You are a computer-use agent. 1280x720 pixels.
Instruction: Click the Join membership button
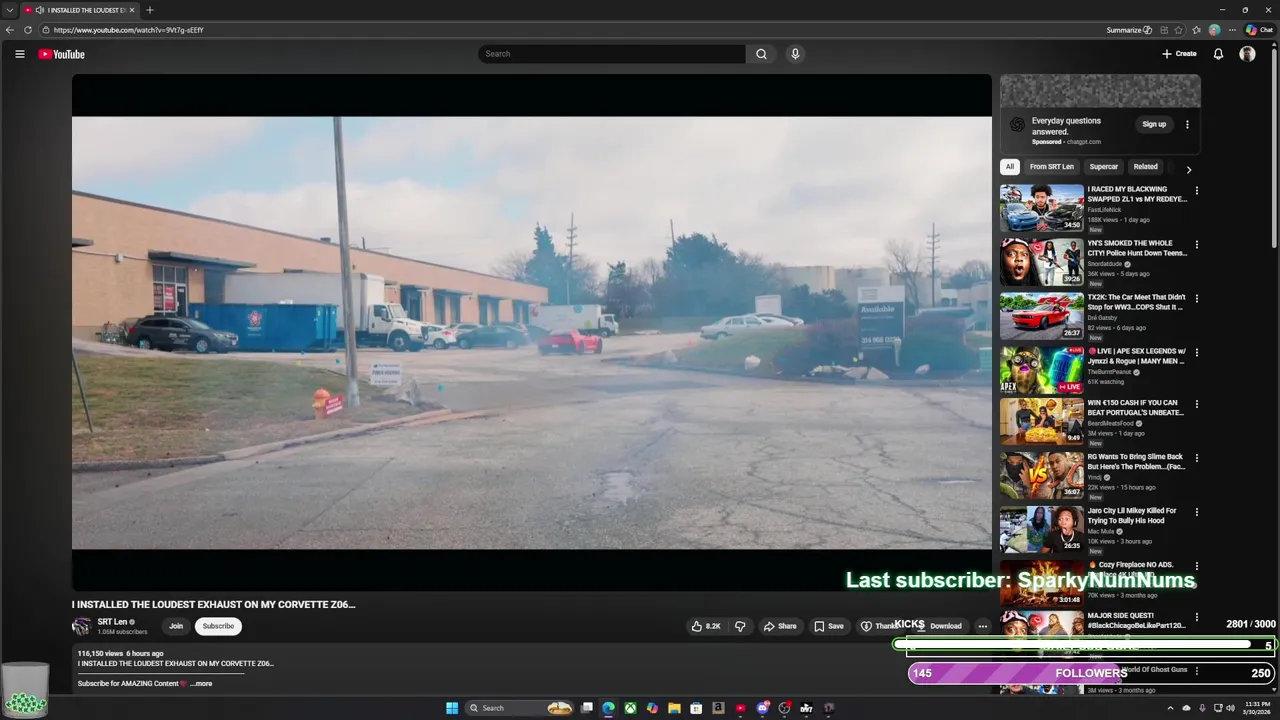click(x=176, y=626)
